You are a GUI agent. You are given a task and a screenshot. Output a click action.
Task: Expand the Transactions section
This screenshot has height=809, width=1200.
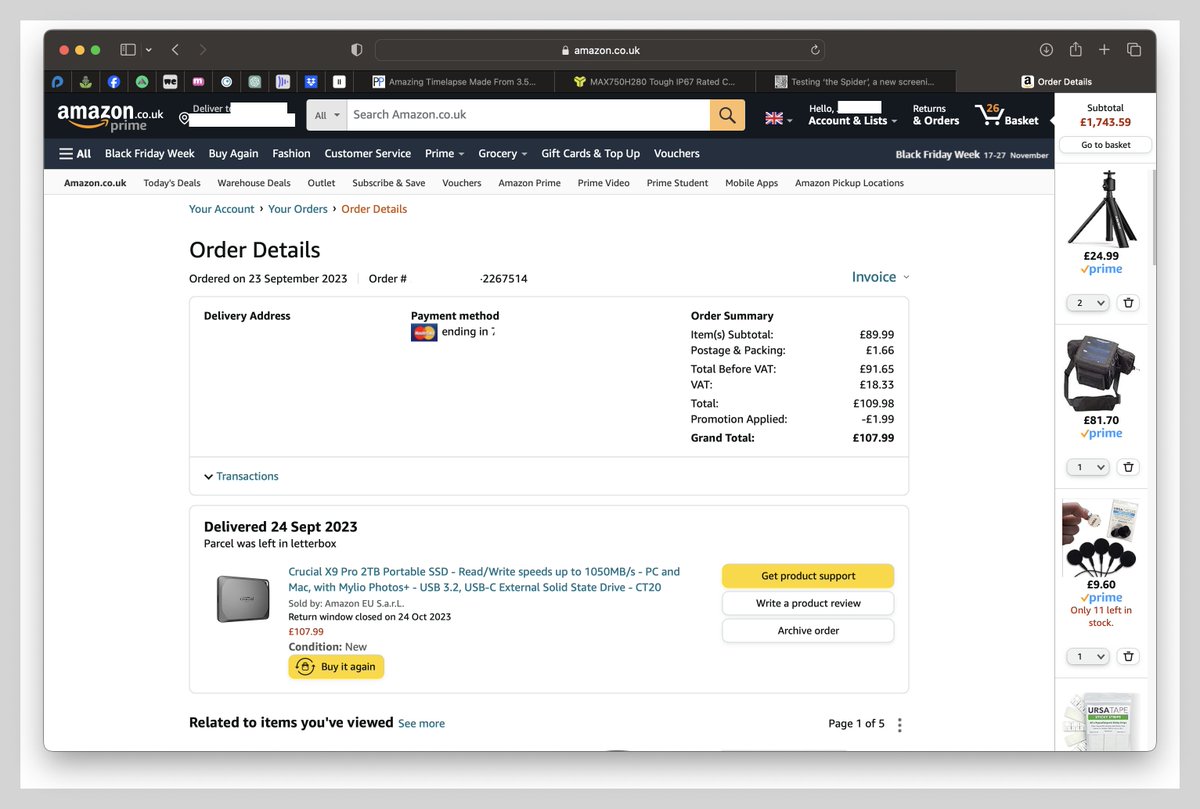click(241, 476)
